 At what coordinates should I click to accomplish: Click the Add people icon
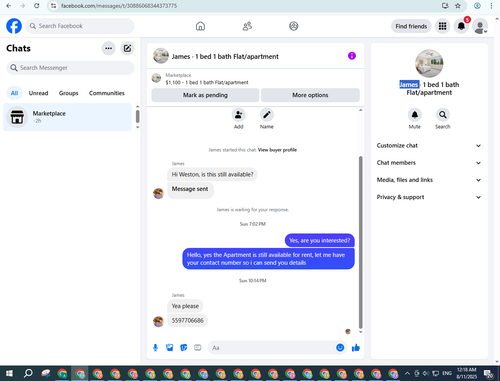239,115
